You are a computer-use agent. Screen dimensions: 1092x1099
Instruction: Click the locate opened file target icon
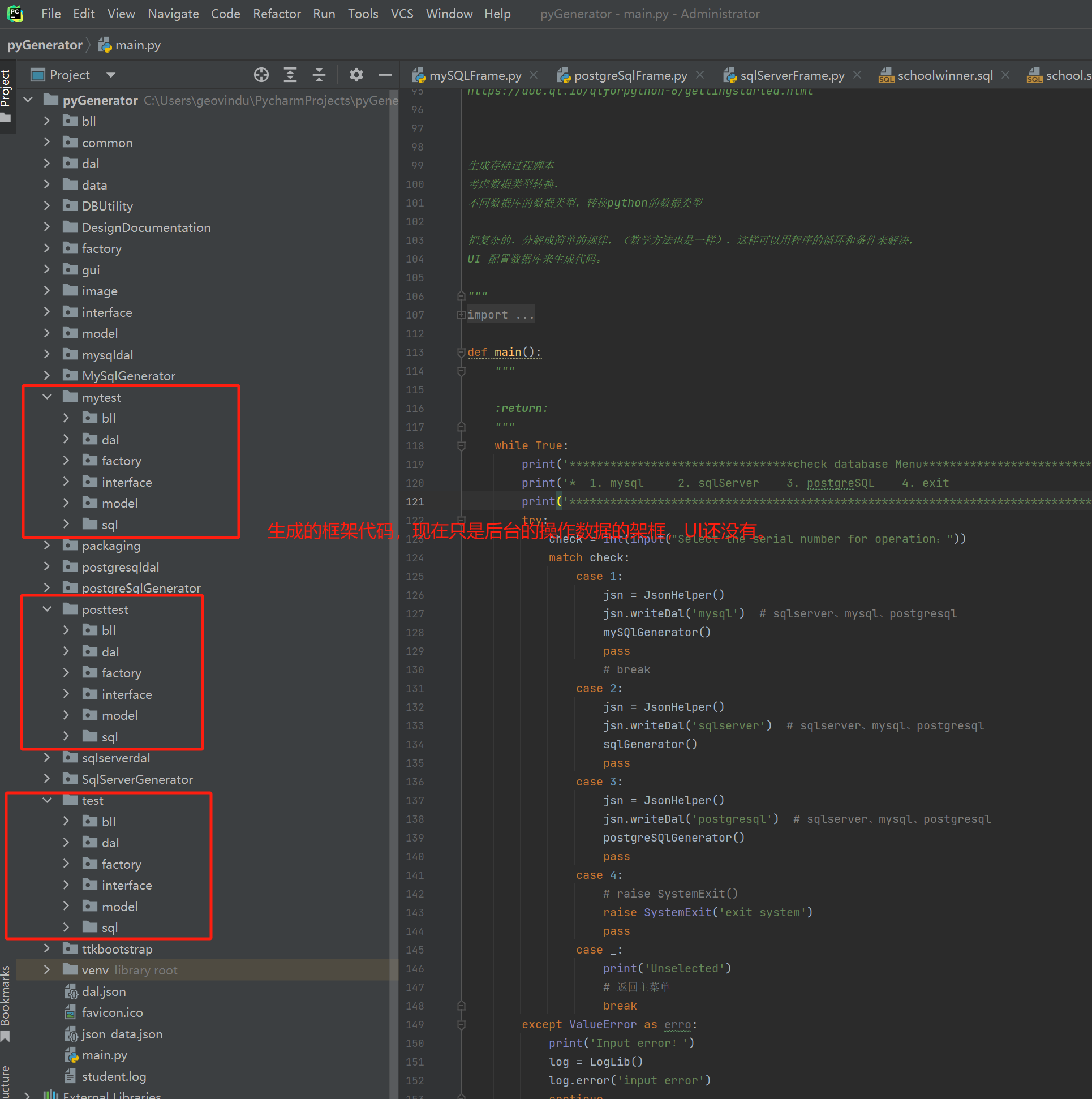(261, 75)
